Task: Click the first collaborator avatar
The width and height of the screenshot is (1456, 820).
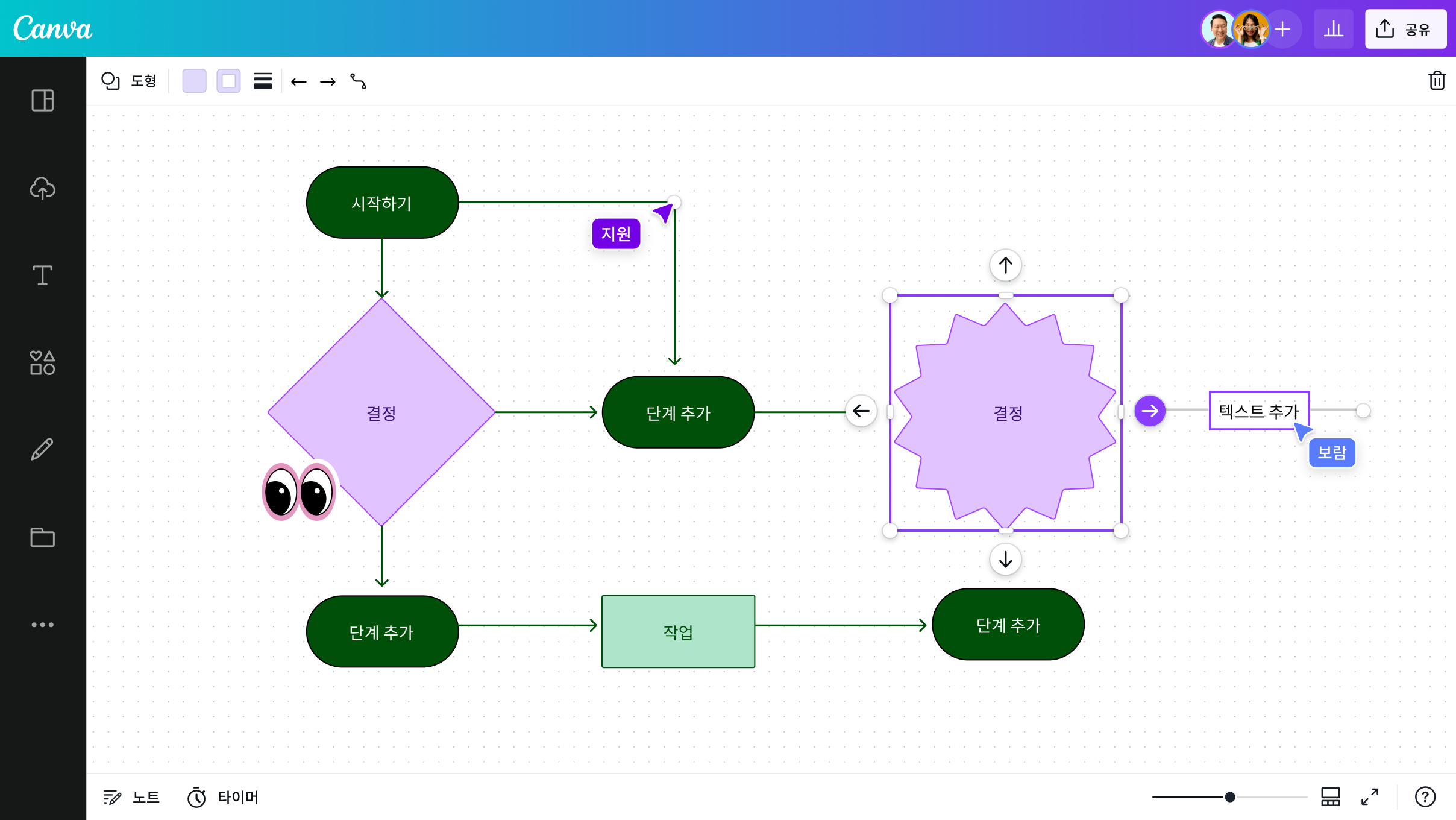Action: pyautogui.click(x=1219, y=29)
